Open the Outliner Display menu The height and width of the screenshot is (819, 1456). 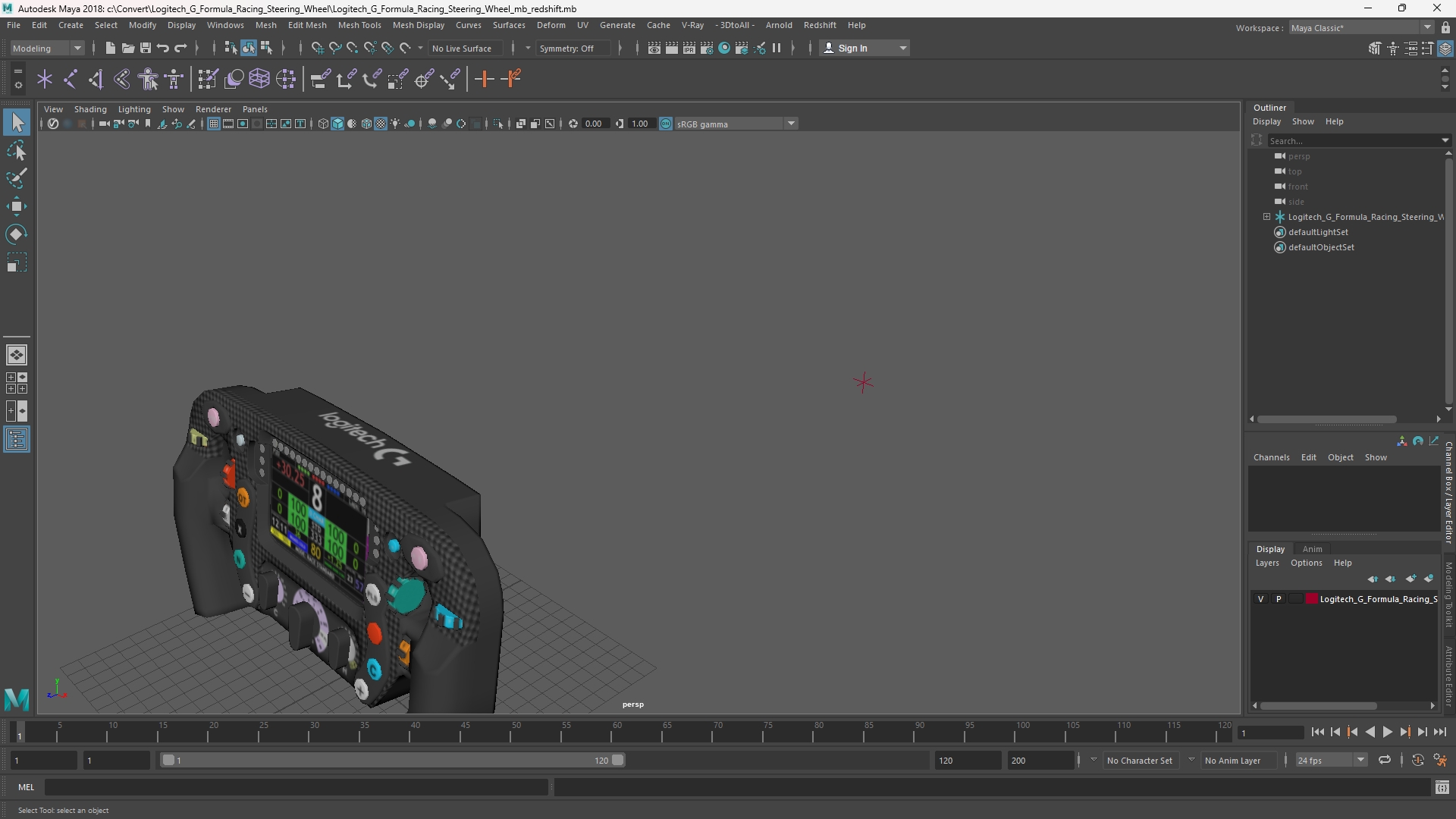point(1266,121)
